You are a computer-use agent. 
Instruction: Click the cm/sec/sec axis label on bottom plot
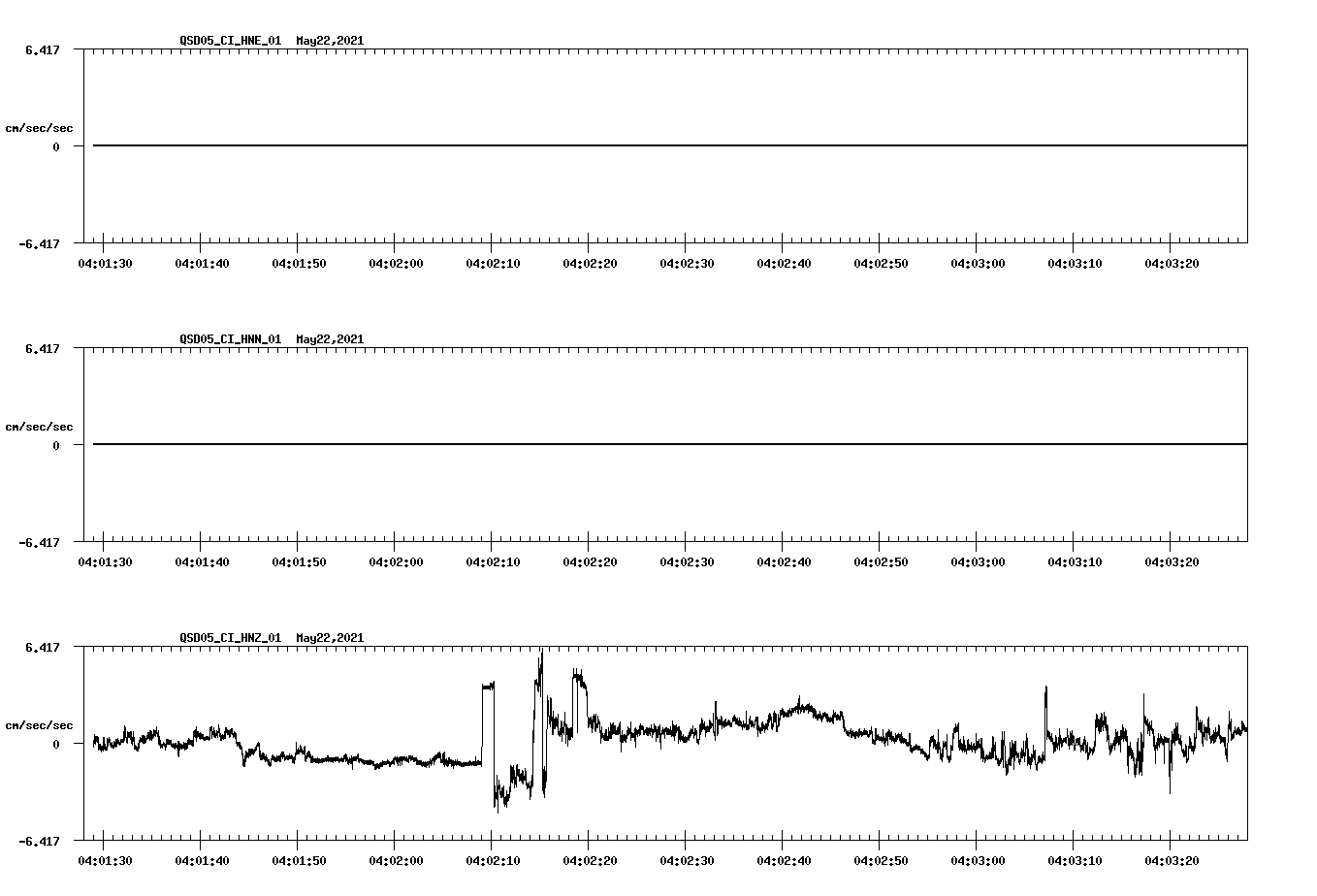(x=40, y=724)
